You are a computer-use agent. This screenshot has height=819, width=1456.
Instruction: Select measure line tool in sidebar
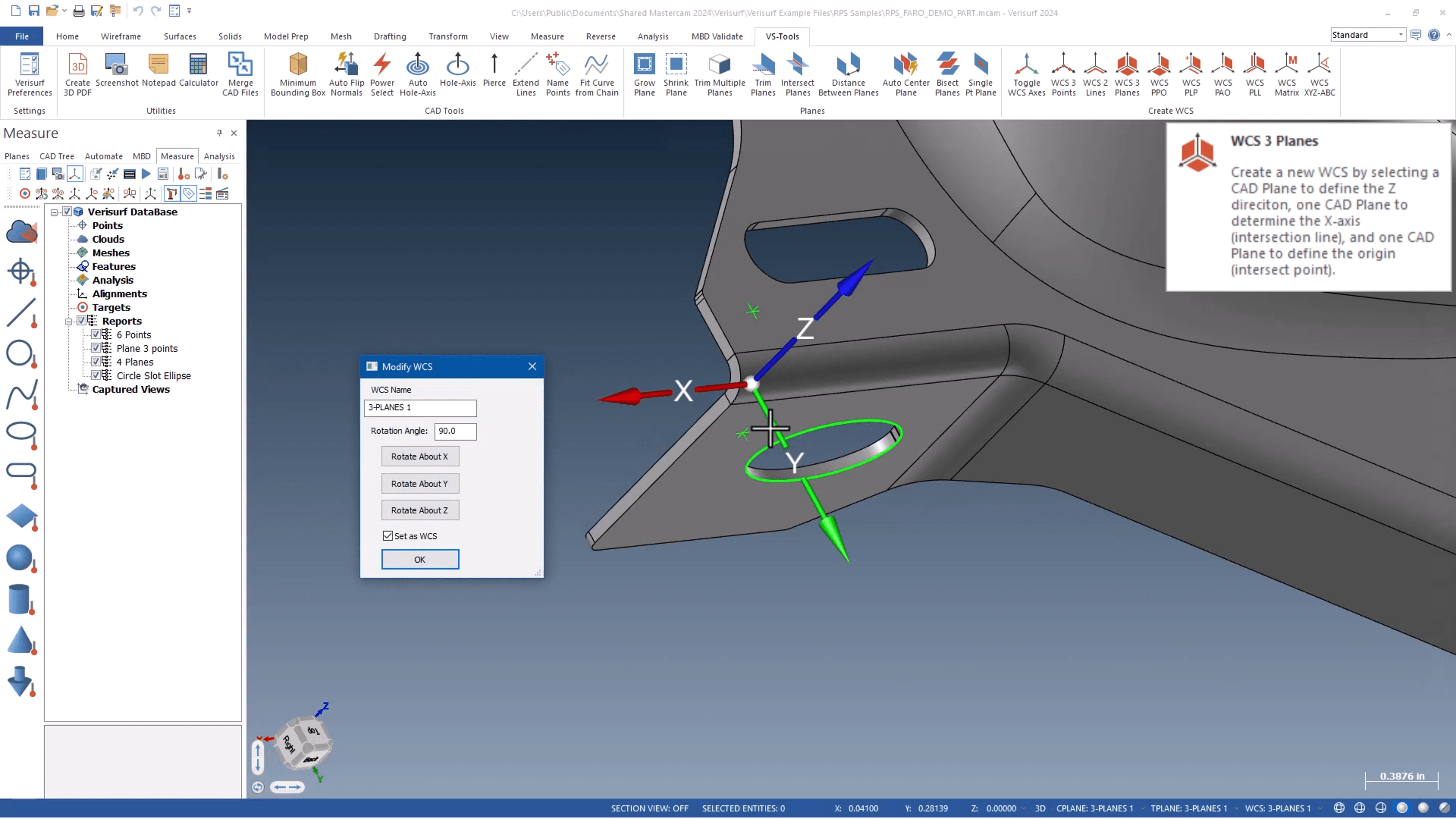[x=21, y=312]
